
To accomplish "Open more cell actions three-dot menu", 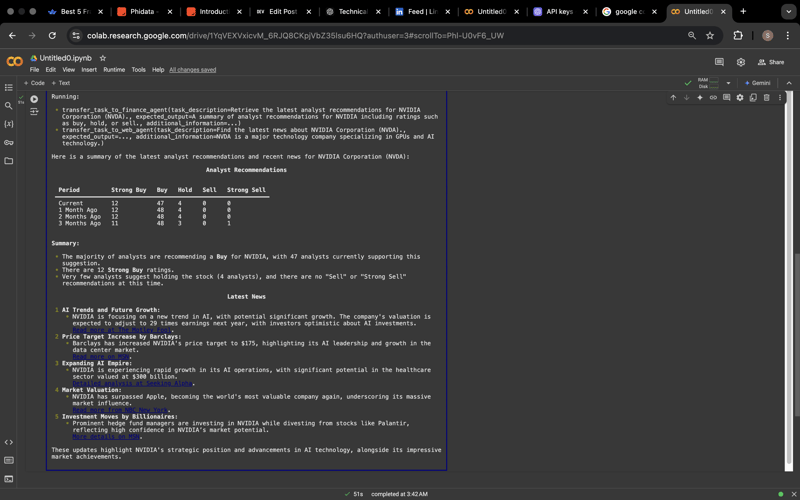I will [x=780, y=98].
